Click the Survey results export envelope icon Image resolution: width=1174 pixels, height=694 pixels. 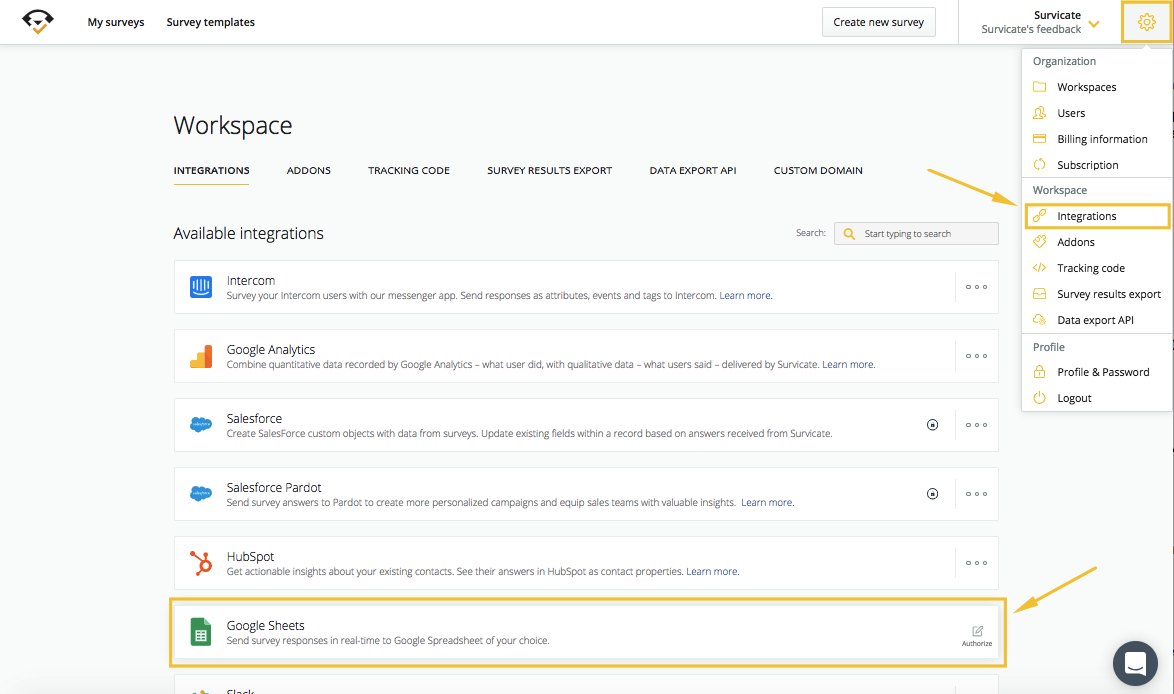1039,293
